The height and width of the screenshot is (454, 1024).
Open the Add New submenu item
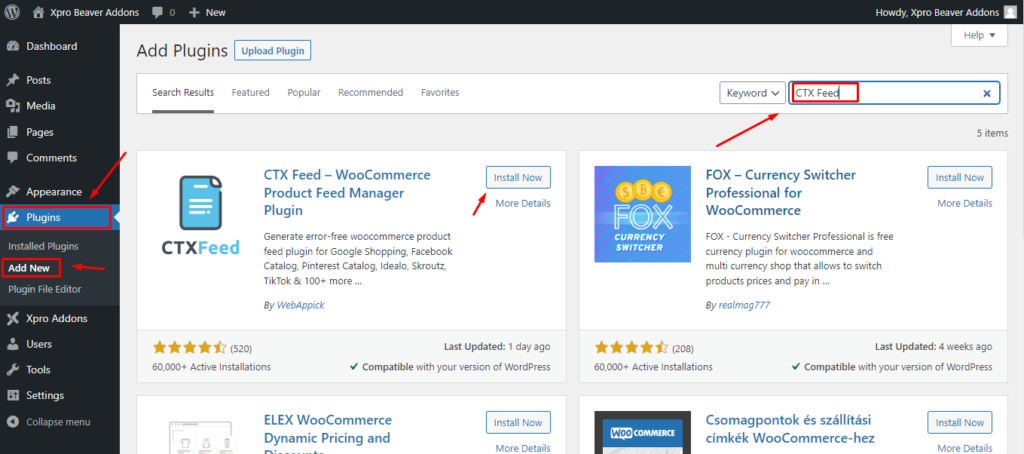tap(29, 268)
